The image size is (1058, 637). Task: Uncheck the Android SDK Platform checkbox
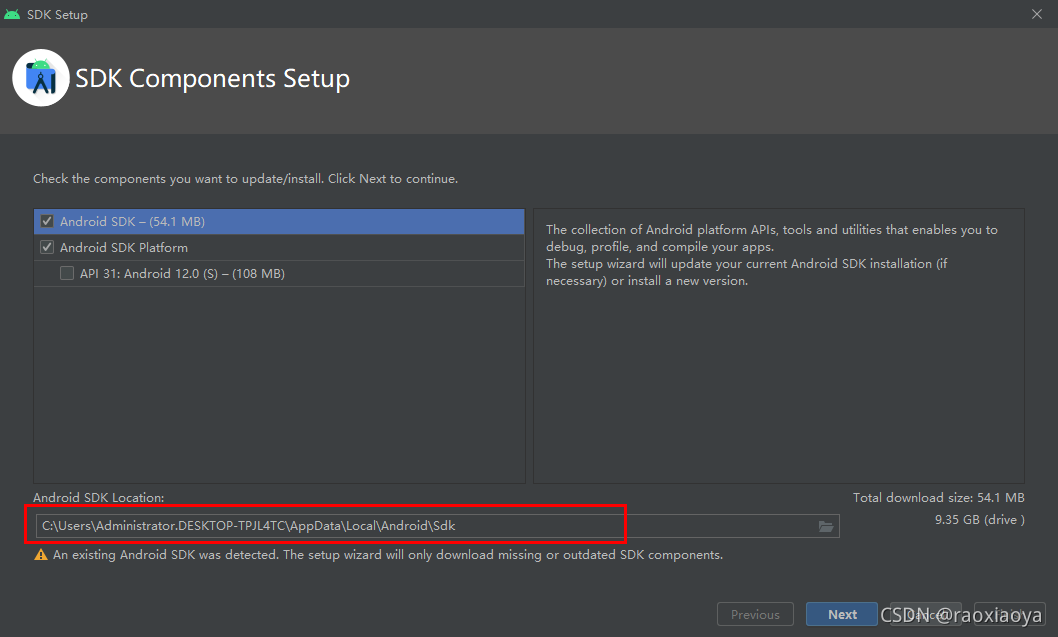[x=47, y=247]
